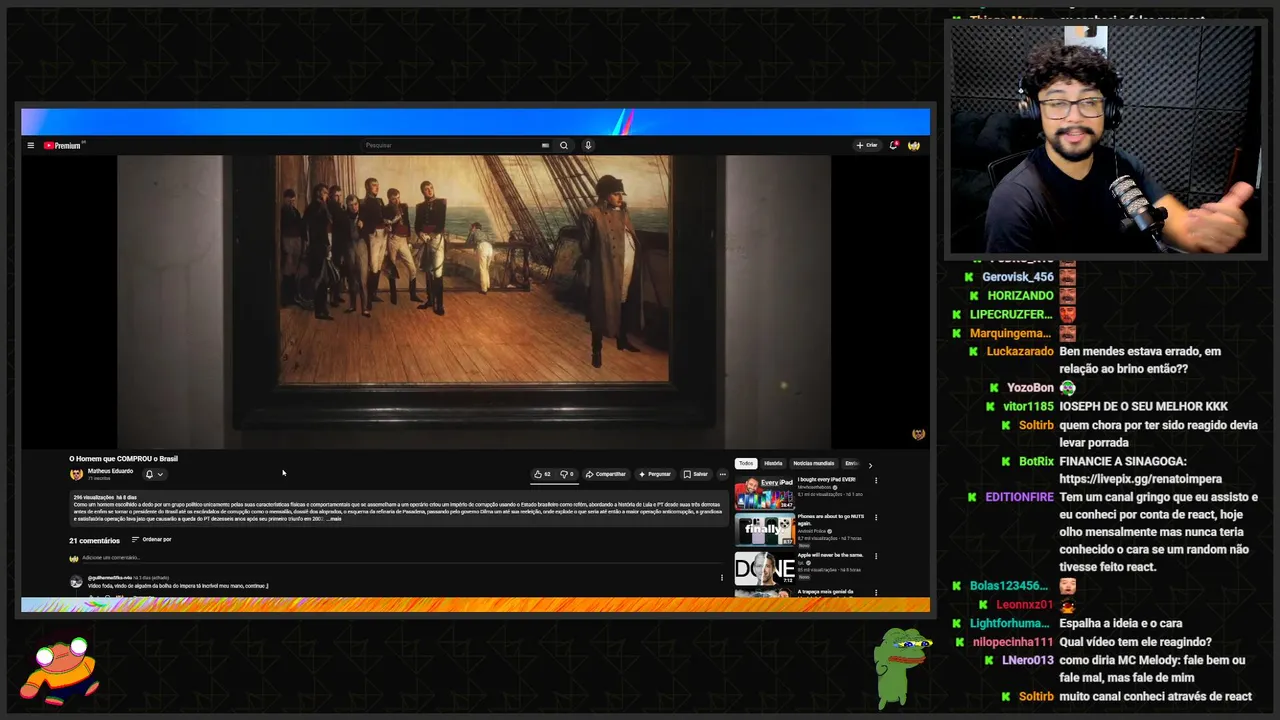1280x720 pixels.
Task: Open menu for 'Apple will never be the same'
Action: click(876, 556)
